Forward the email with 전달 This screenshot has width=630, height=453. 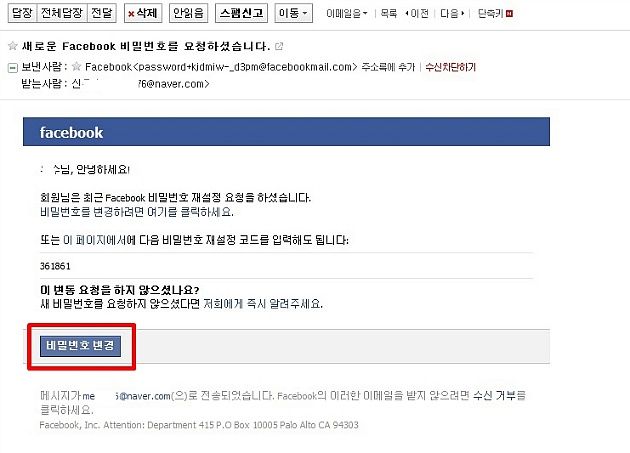[102, 13]
